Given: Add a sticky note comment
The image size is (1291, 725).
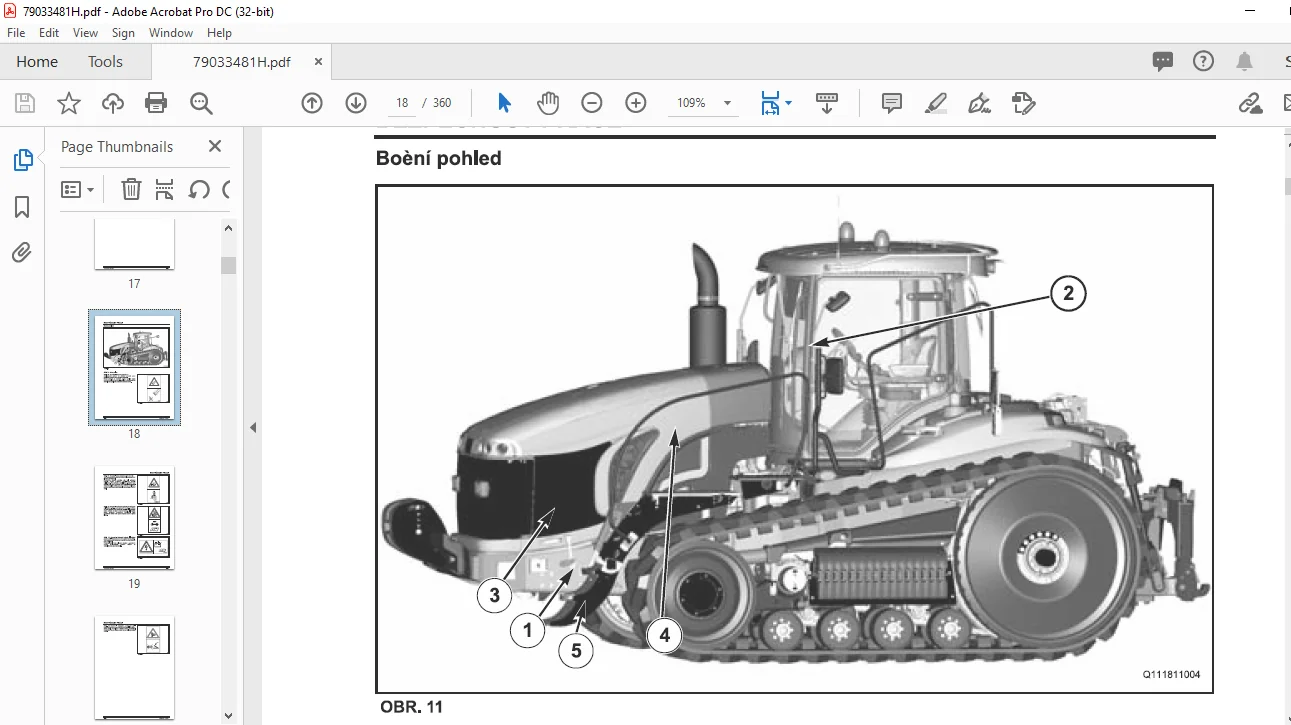Looking at the screenshot, I should [892, 103].
